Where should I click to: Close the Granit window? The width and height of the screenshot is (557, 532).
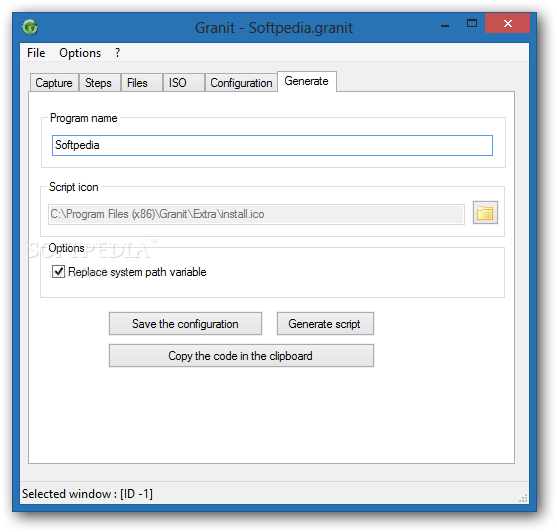tap(507, 23)
